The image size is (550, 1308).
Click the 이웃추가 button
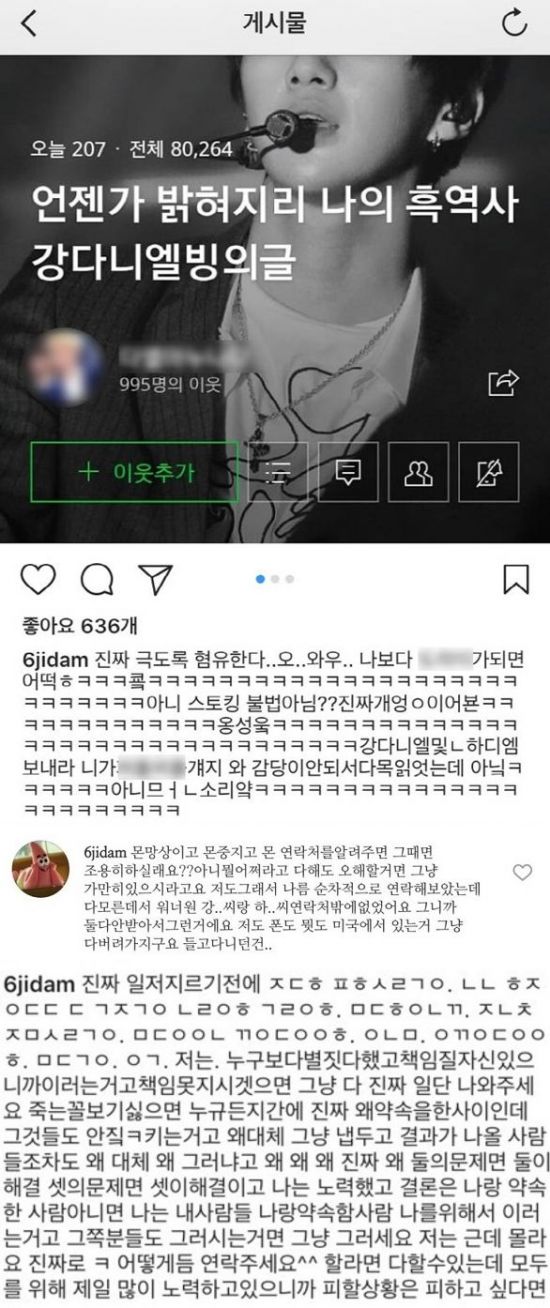[135, 472]
